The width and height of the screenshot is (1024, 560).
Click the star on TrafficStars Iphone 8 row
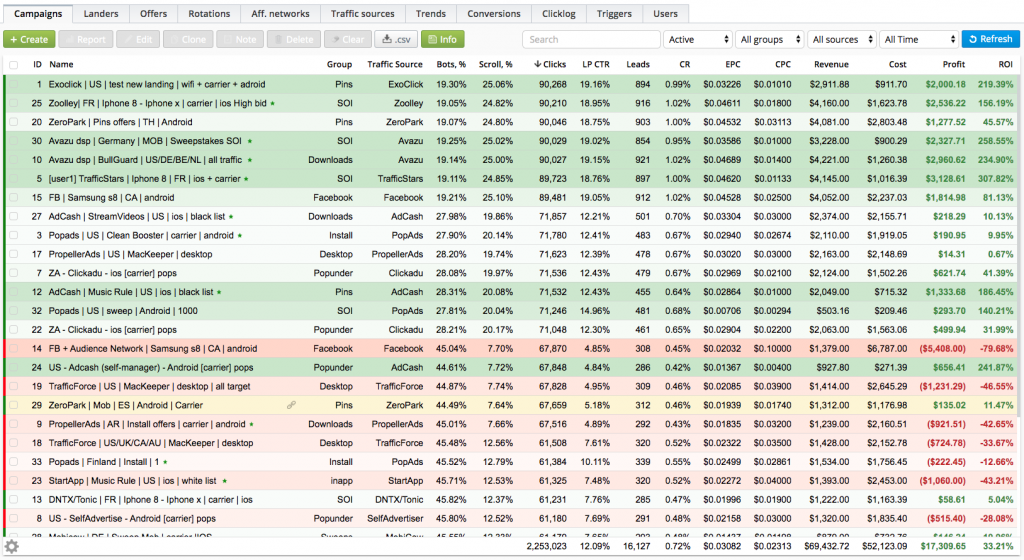tap(246, 179)
